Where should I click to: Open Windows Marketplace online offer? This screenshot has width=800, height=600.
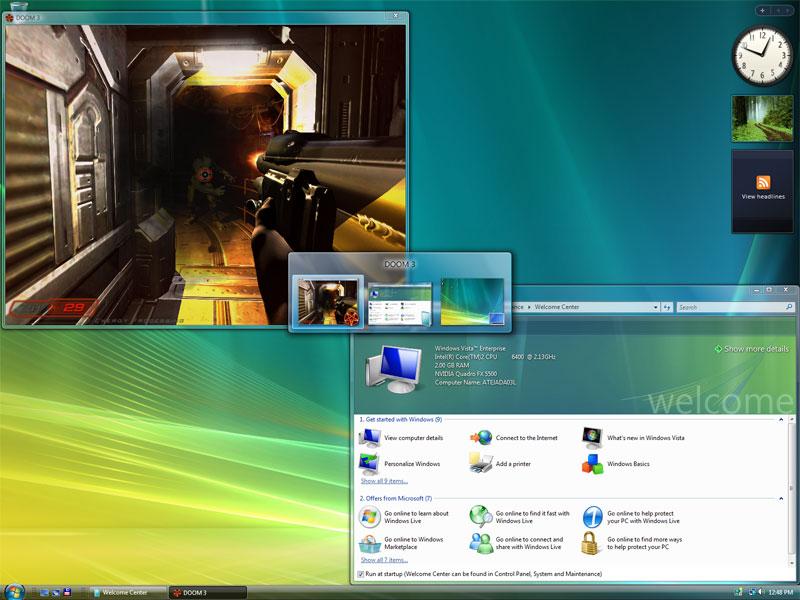(413, 543)
